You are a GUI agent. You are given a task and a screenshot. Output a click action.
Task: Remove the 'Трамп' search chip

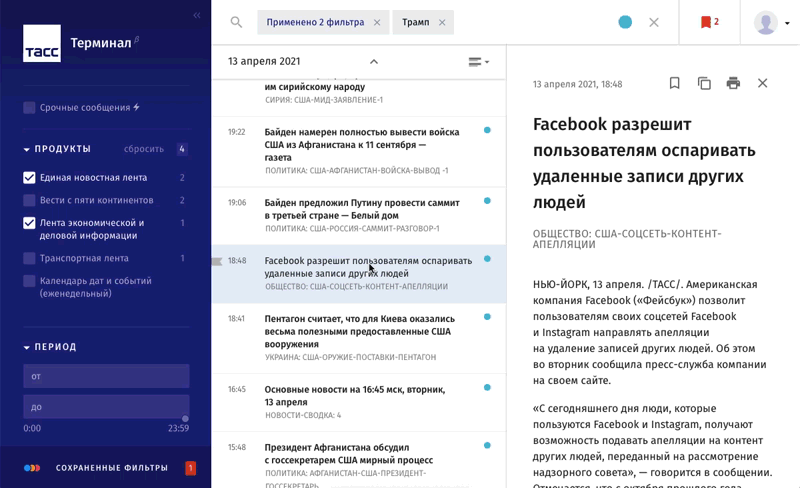tap(442, 22)
